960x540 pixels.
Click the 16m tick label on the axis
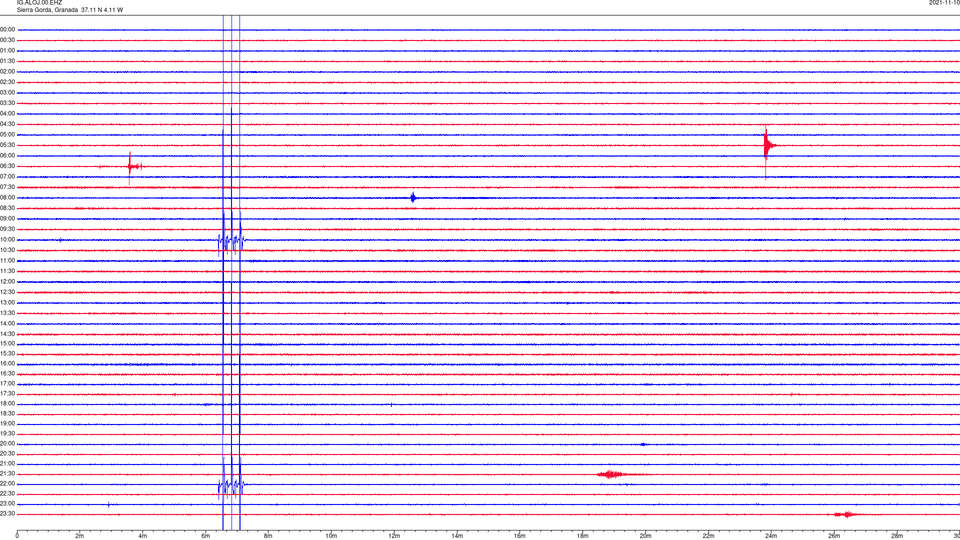pyautogui.click(x=520, y=536)
